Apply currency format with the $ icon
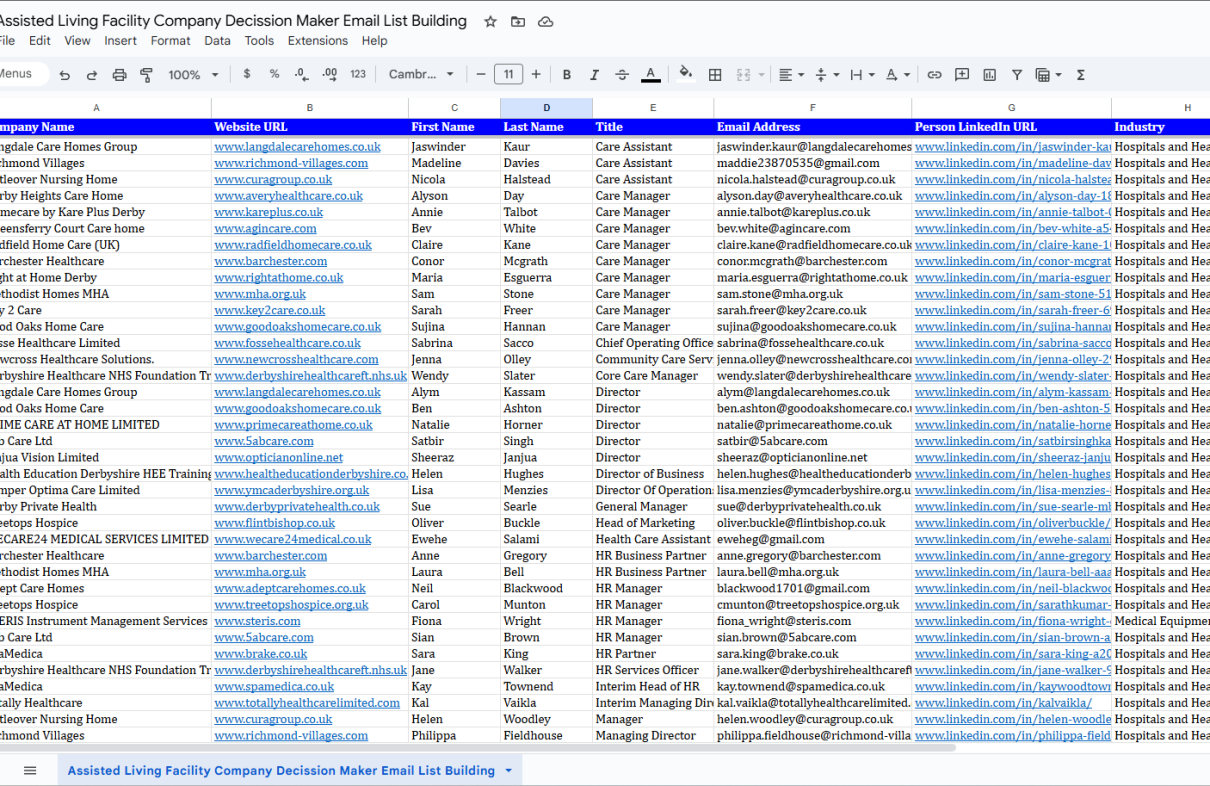 pyautogui.click(x=247, y=74)
